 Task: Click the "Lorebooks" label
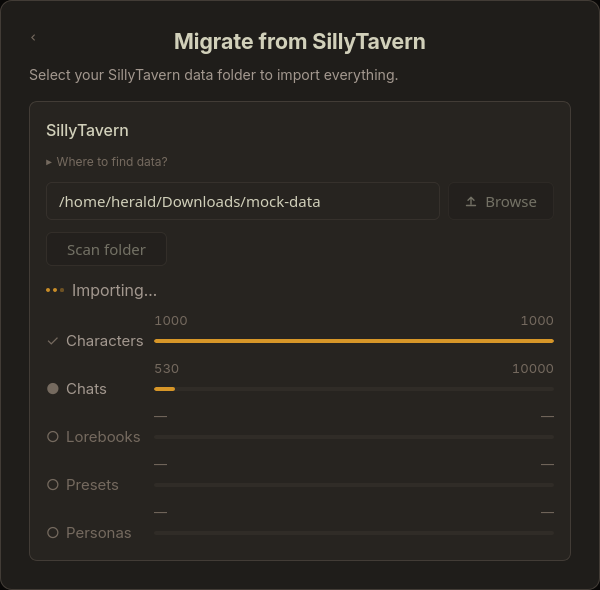103,437
